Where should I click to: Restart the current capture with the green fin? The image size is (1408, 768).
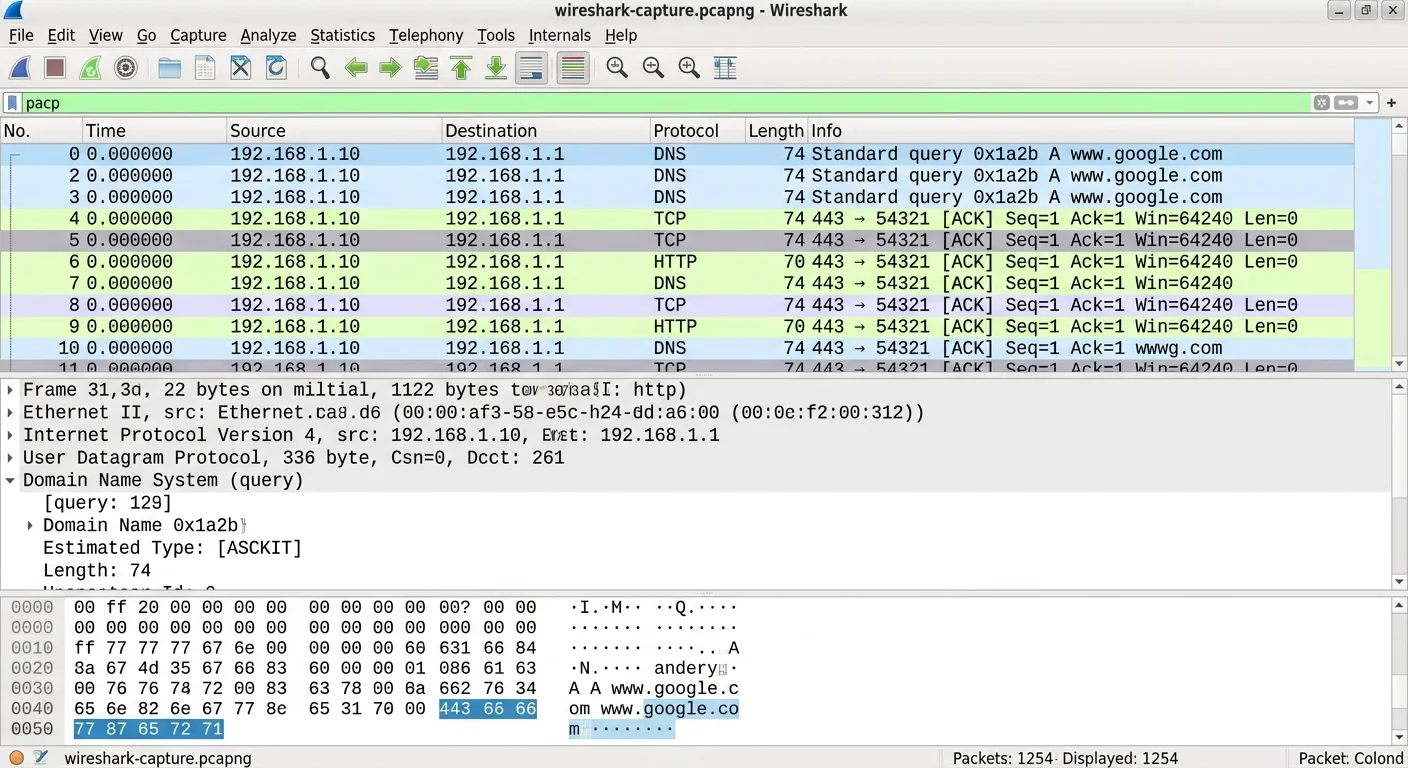pyautogui.click(x=90, y=68)
